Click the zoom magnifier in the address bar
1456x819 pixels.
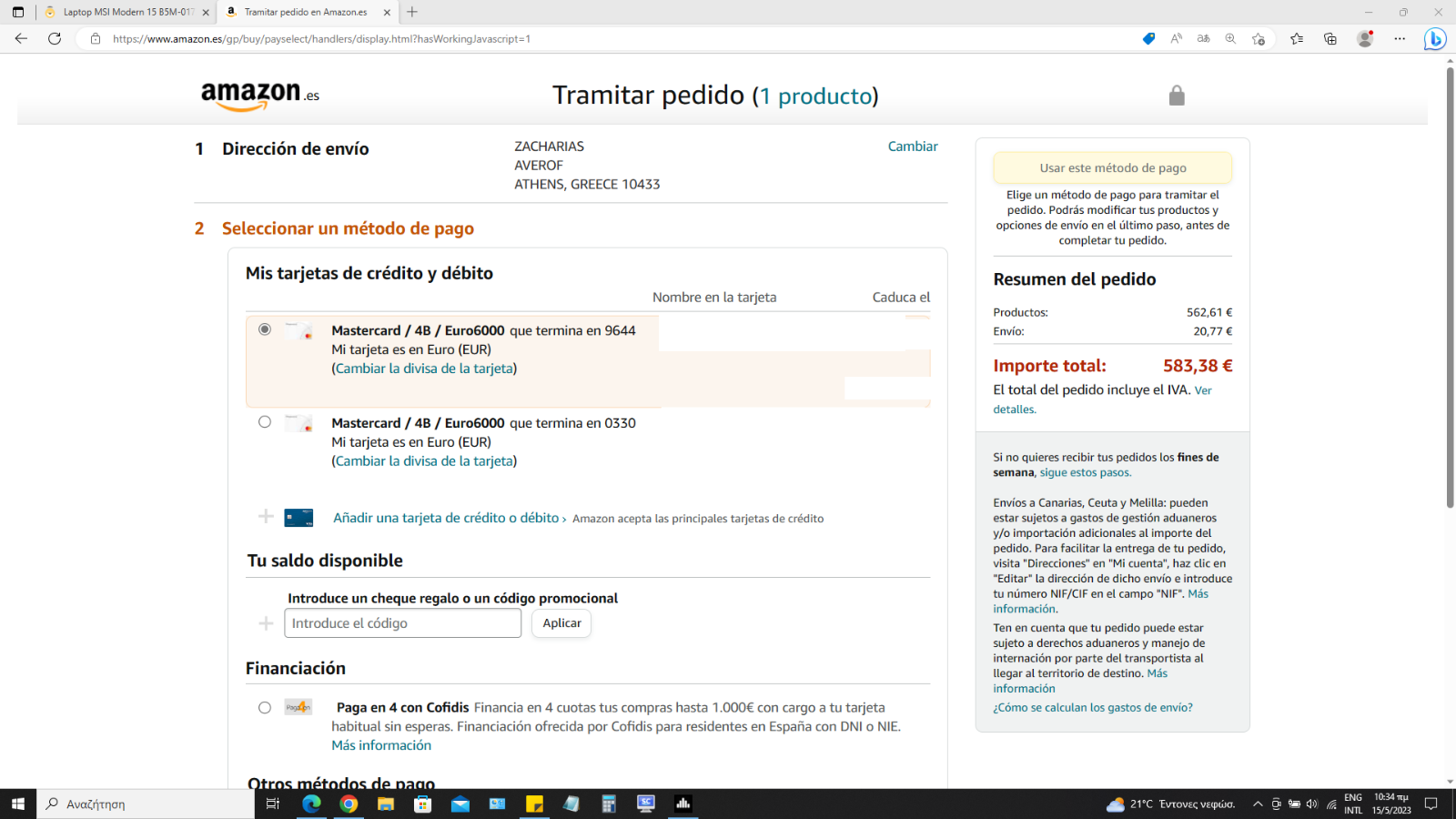(1230, 38)
